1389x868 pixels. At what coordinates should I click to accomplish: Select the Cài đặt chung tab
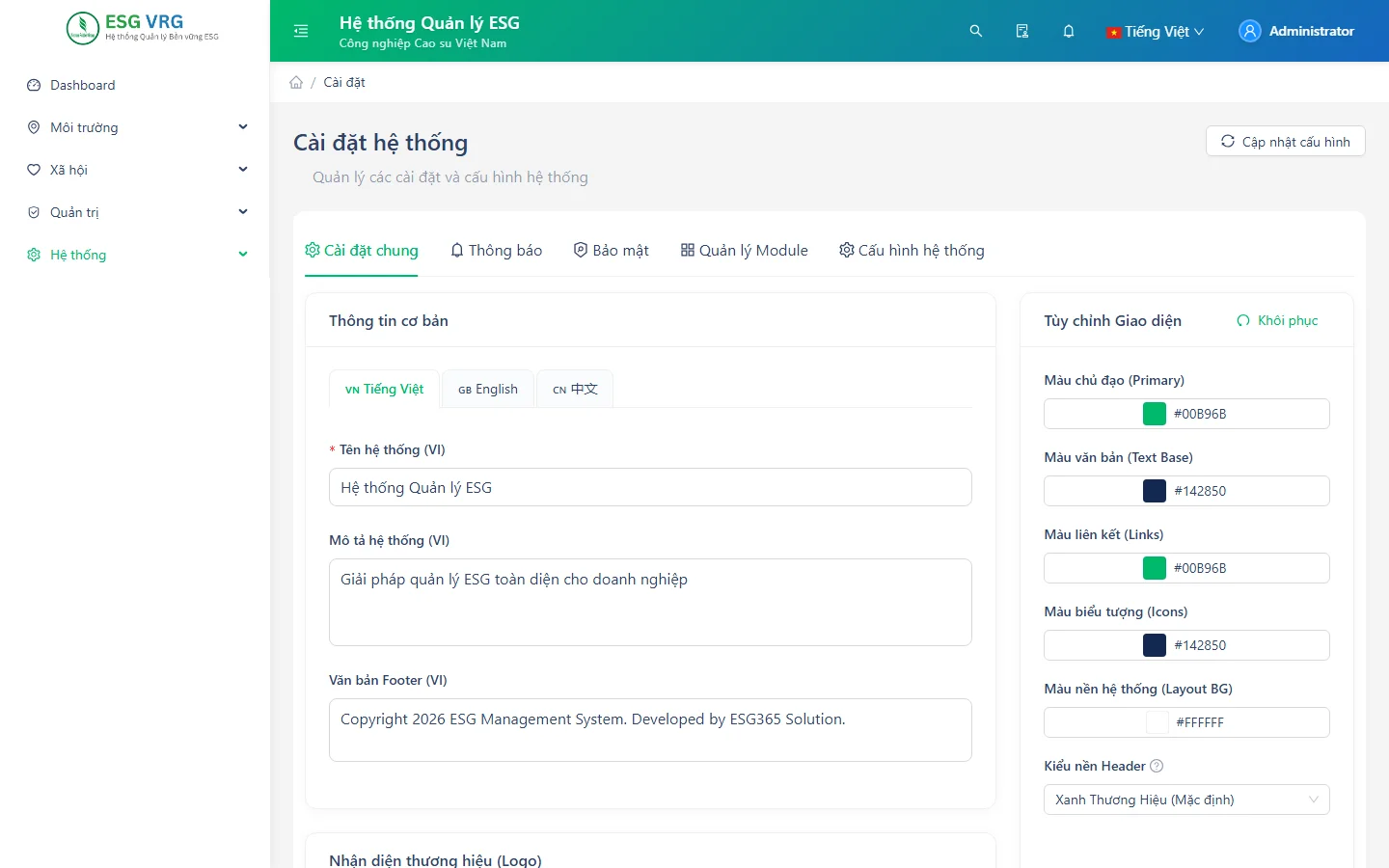362,251
